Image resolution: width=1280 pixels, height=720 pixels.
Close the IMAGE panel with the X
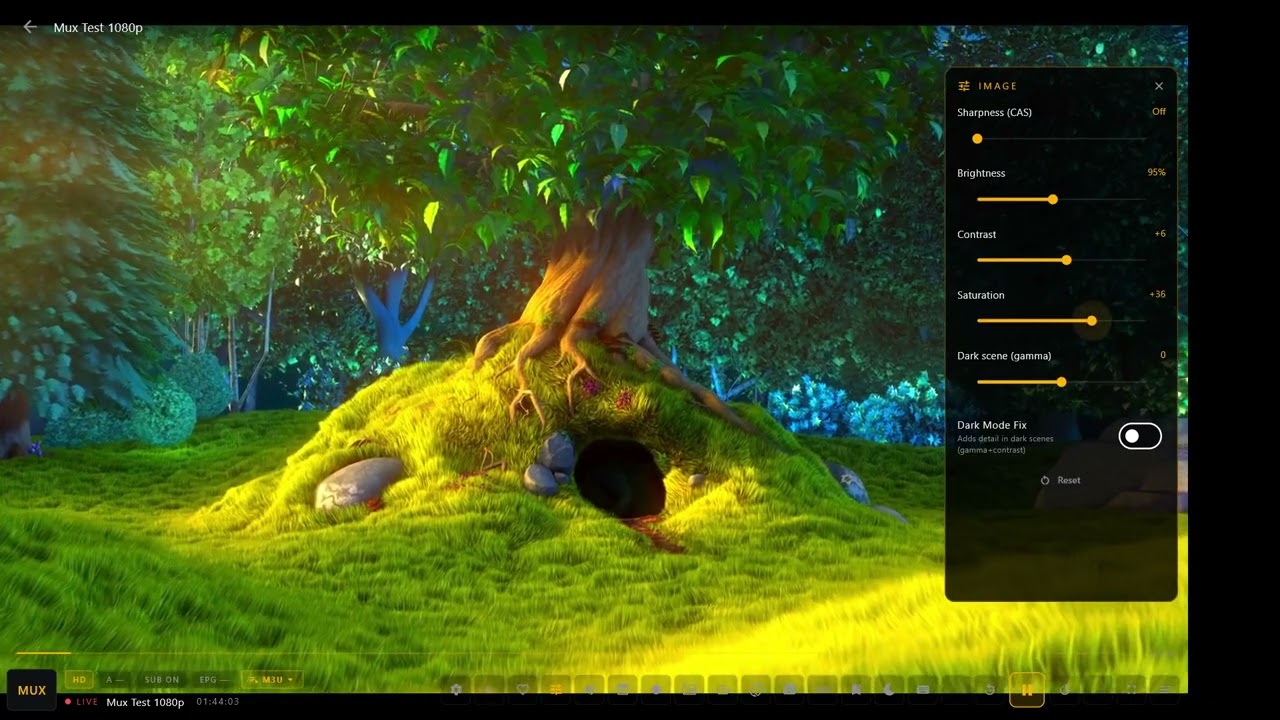click(1159, 86)
